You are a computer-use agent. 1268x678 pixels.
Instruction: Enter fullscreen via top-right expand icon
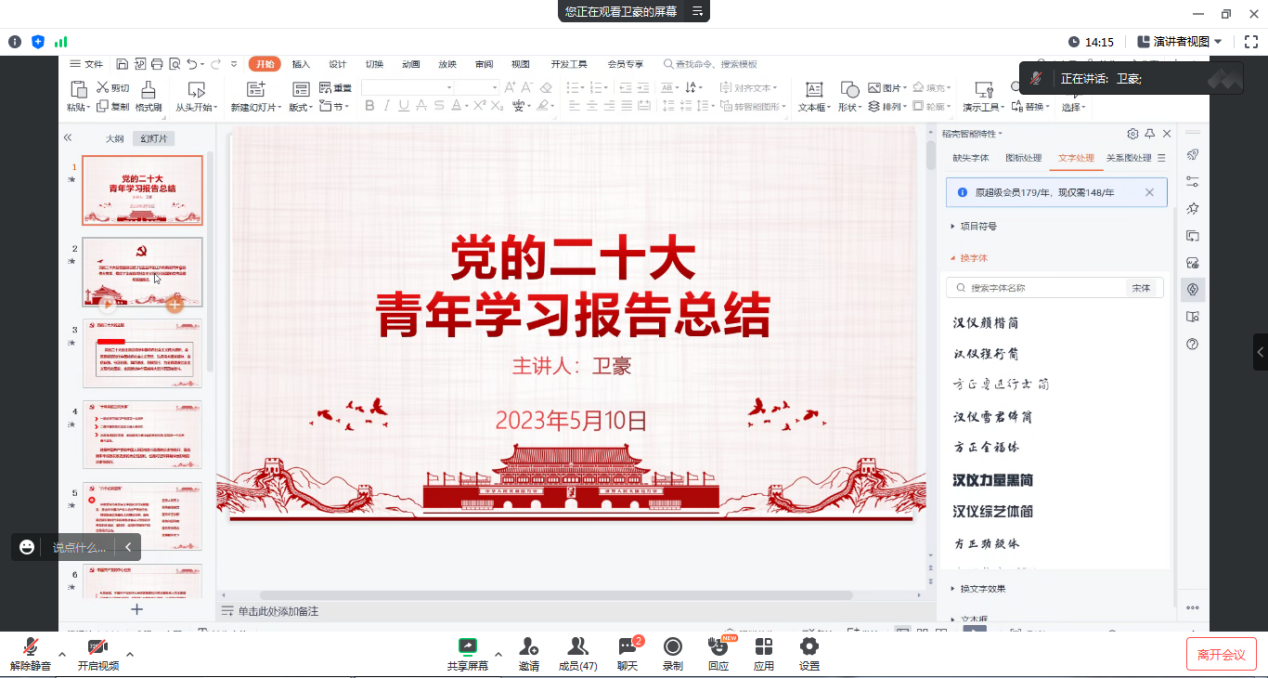[x=1250, y=42]
